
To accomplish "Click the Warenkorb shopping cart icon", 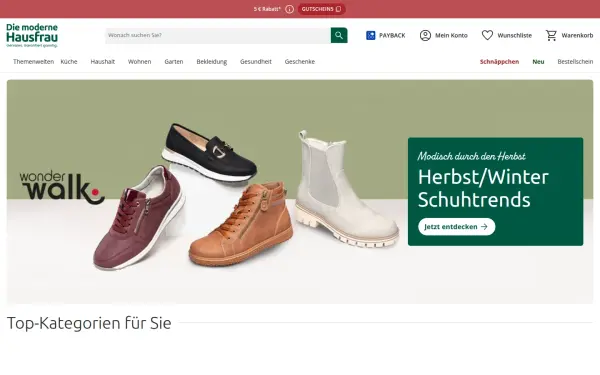I will click(551, 36).
